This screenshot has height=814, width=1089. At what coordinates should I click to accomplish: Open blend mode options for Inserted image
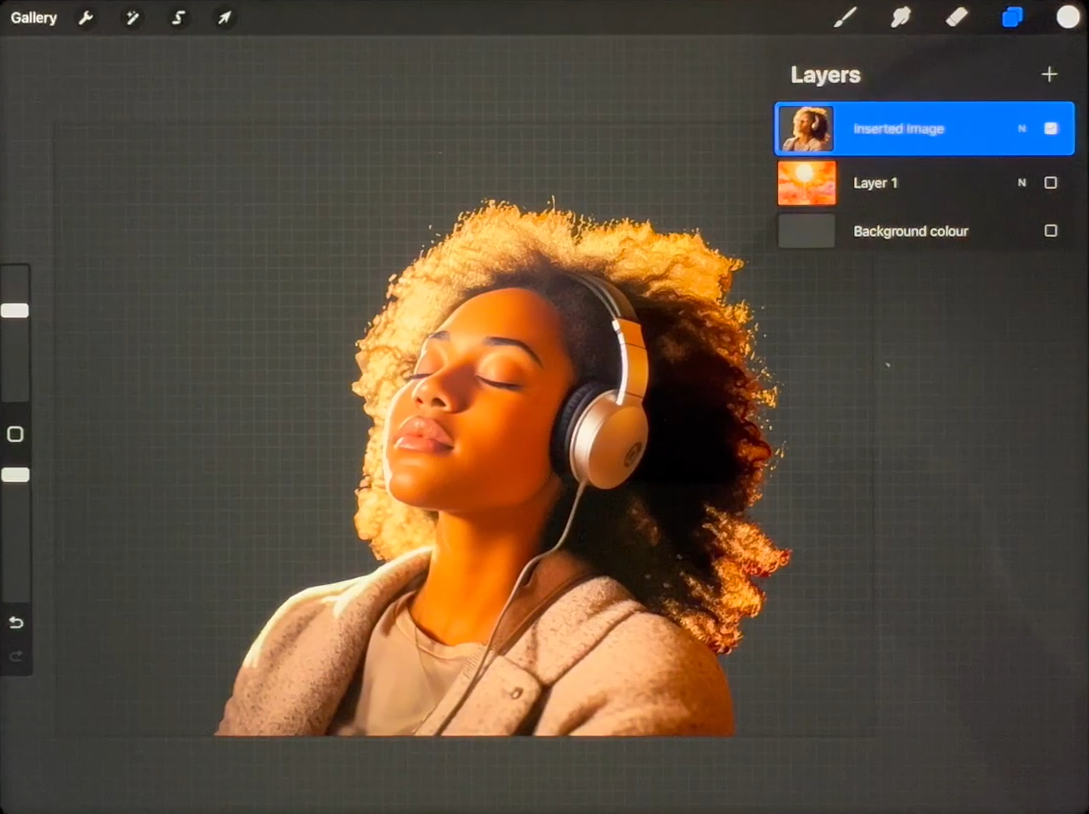(x=1022, y=128)
